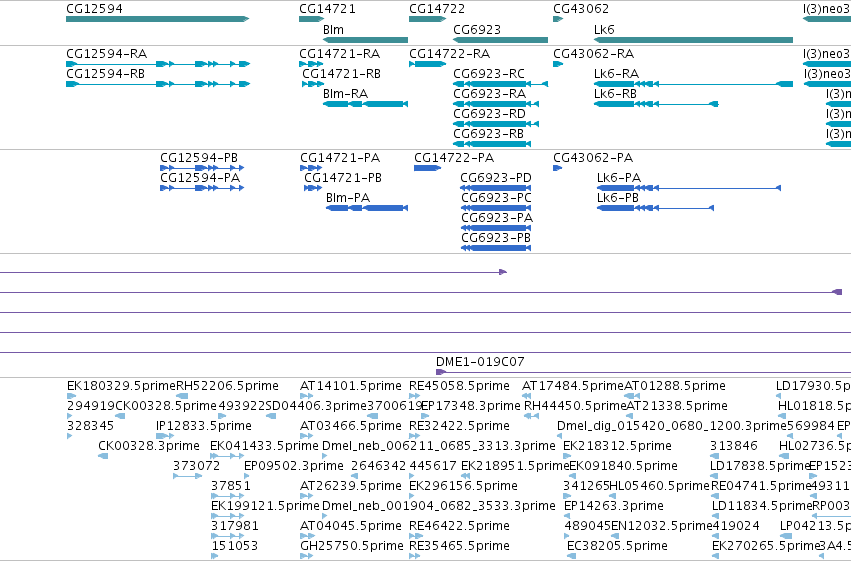
Task: Click transcript CG14722-RA
Action: click(x=428, y=64)
